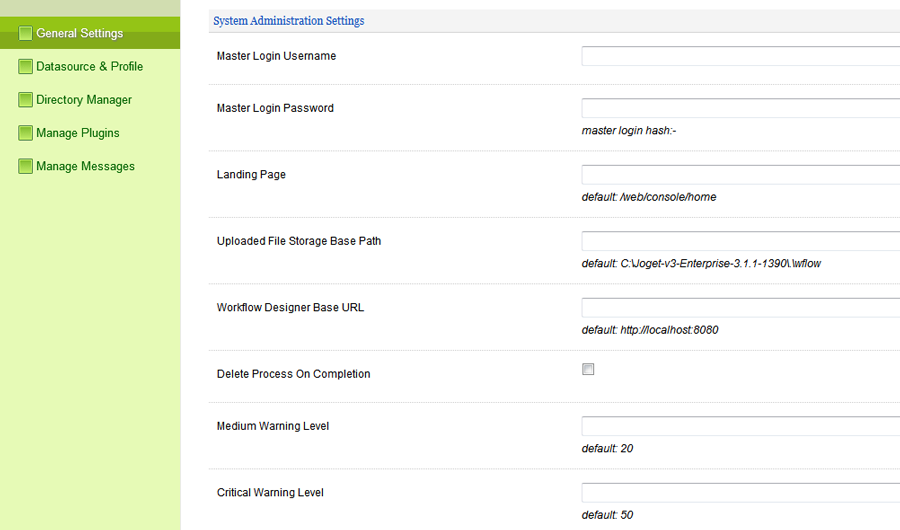The image size is (900, 530).
Task: Click the Workflow Designer Base URL field
Action: click(740, 307)
